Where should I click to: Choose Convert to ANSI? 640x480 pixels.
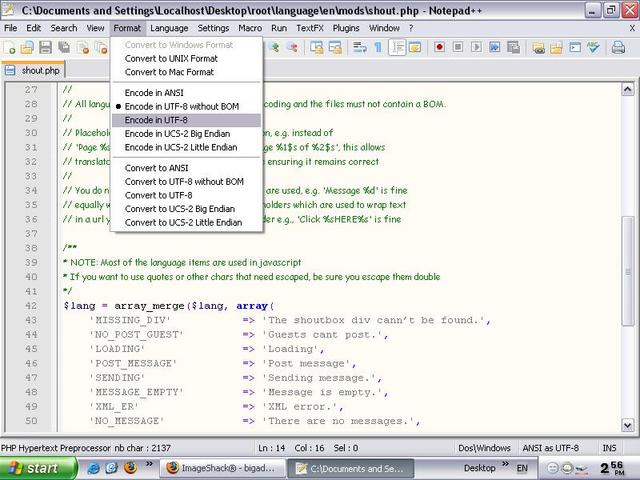(186, 168)
